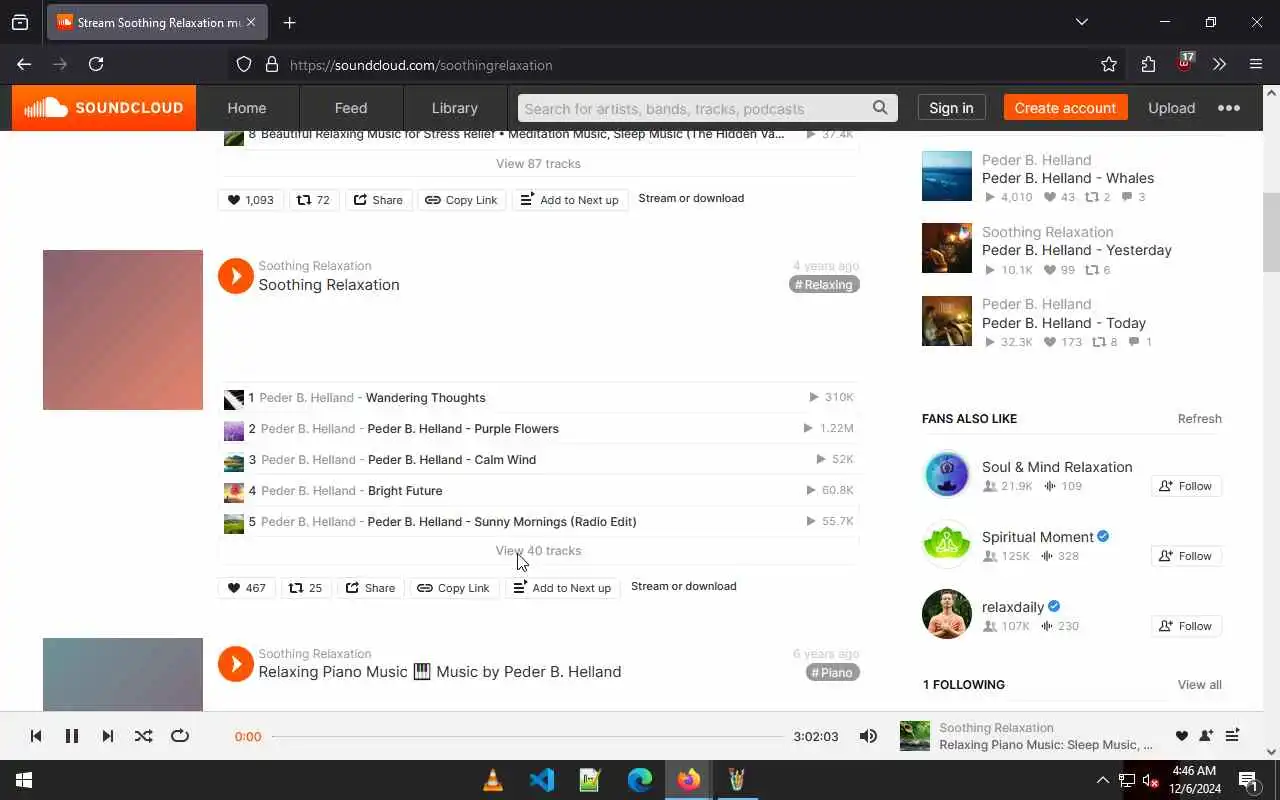Copy Link of playlist with 467 likes
The height and width of the screenshot is (800, 1280).
[454, 588]
